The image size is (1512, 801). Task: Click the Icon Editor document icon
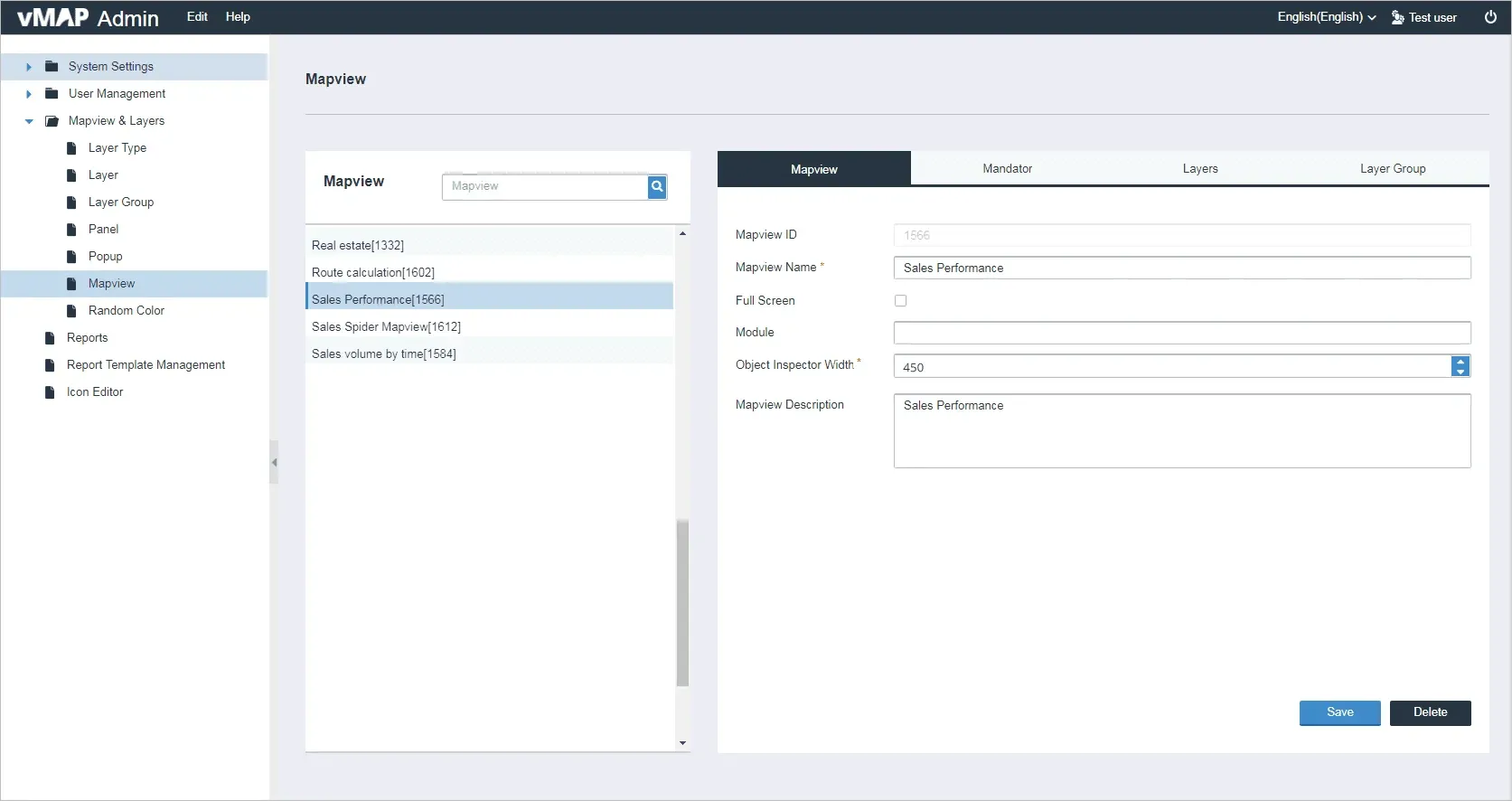pyautogui.click(x=50, y=391)
